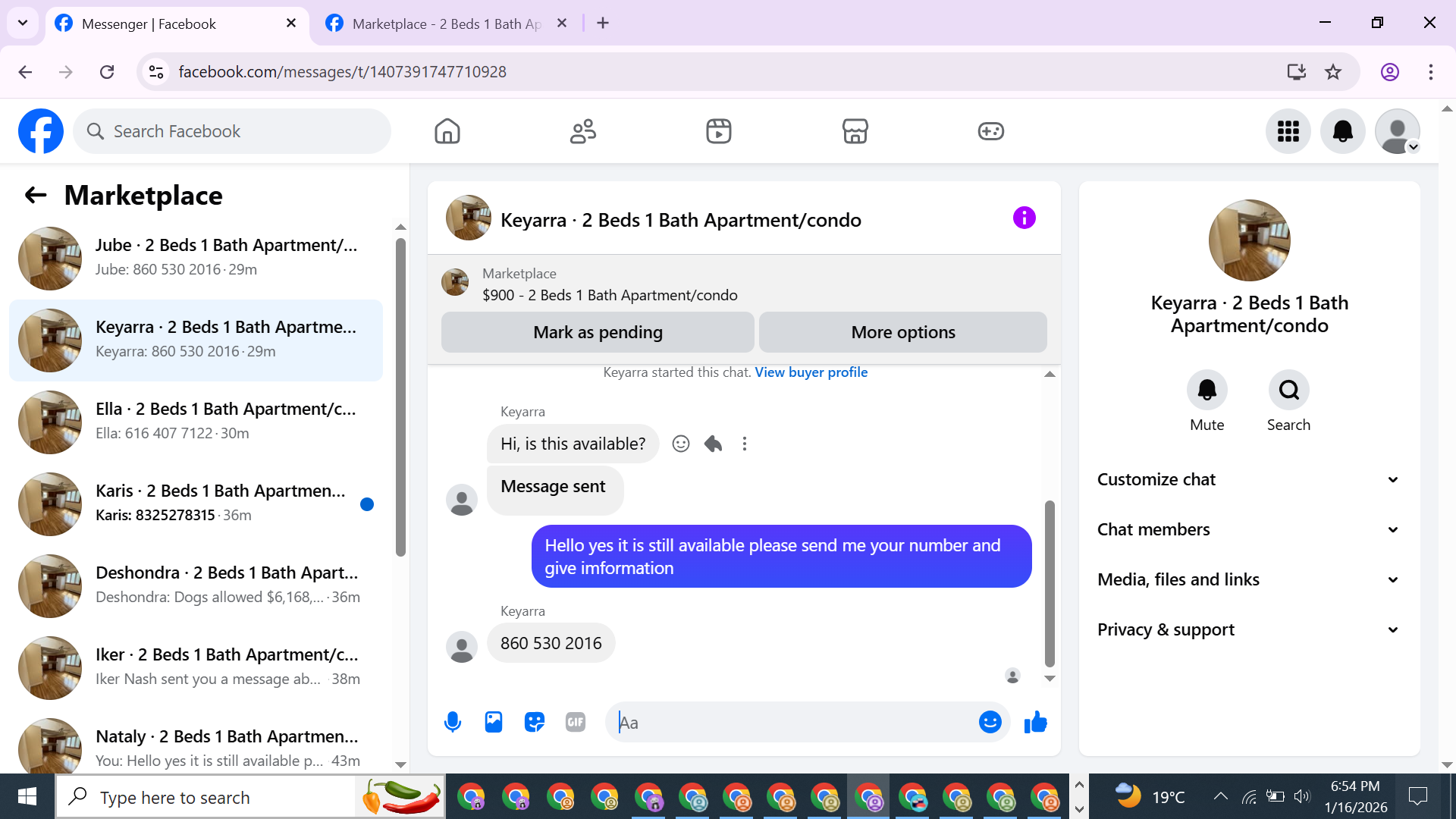Open the emoji picker in message box
Screen dimensions: 1456x819
coord(990,722)
